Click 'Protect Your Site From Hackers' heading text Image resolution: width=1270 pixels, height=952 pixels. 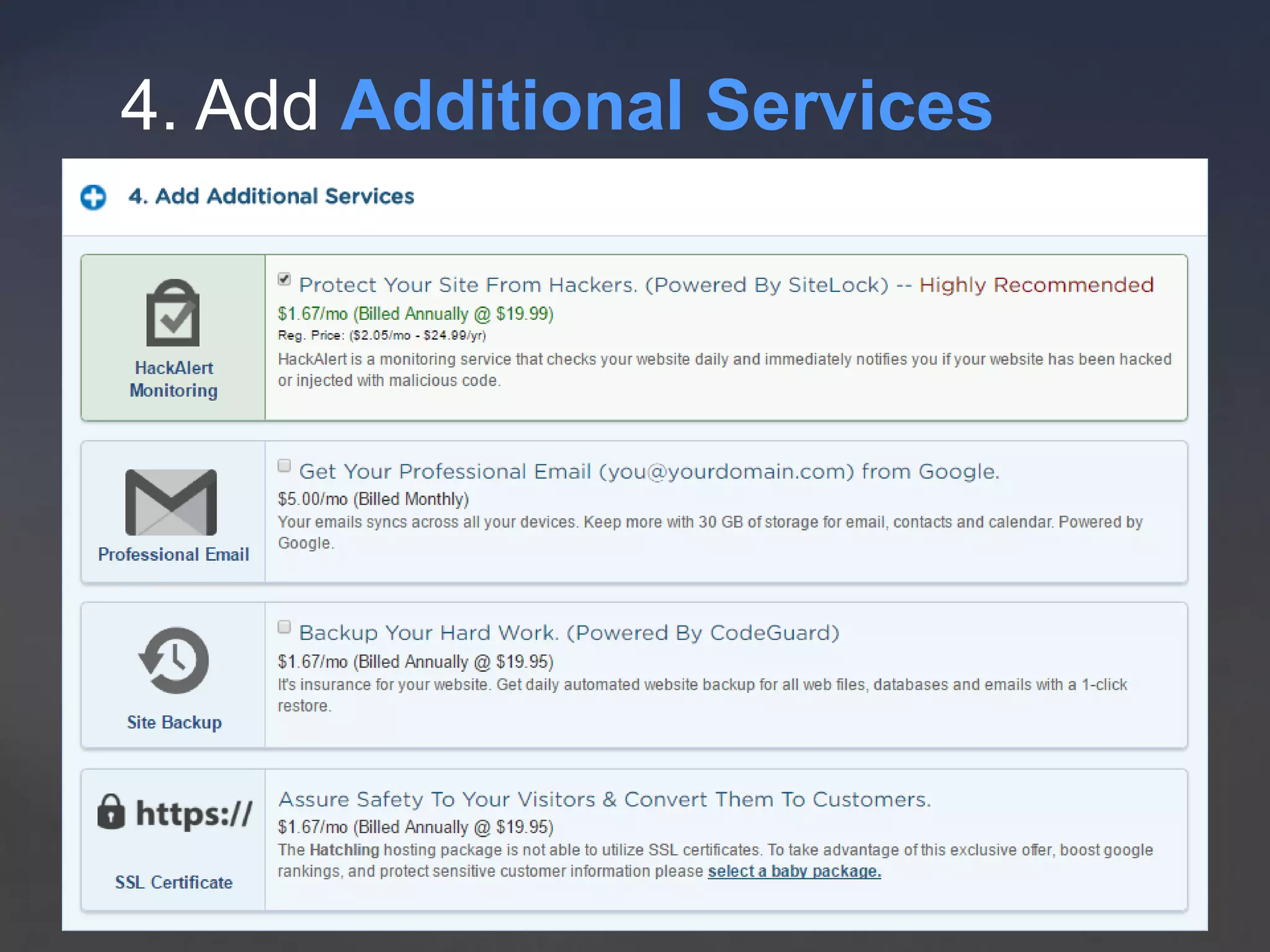click(593, 285)
